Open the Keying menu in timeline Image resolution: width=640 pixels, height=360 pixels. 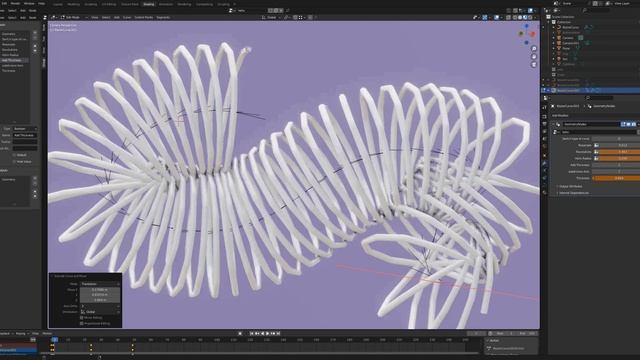click(21, 333)
